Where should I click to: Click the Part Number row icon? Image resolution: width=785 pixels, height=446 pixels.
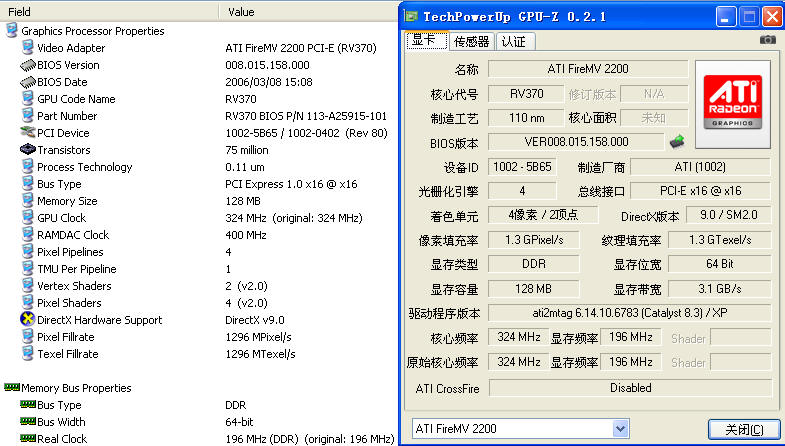pyautogui.click(x=28, y=116)
